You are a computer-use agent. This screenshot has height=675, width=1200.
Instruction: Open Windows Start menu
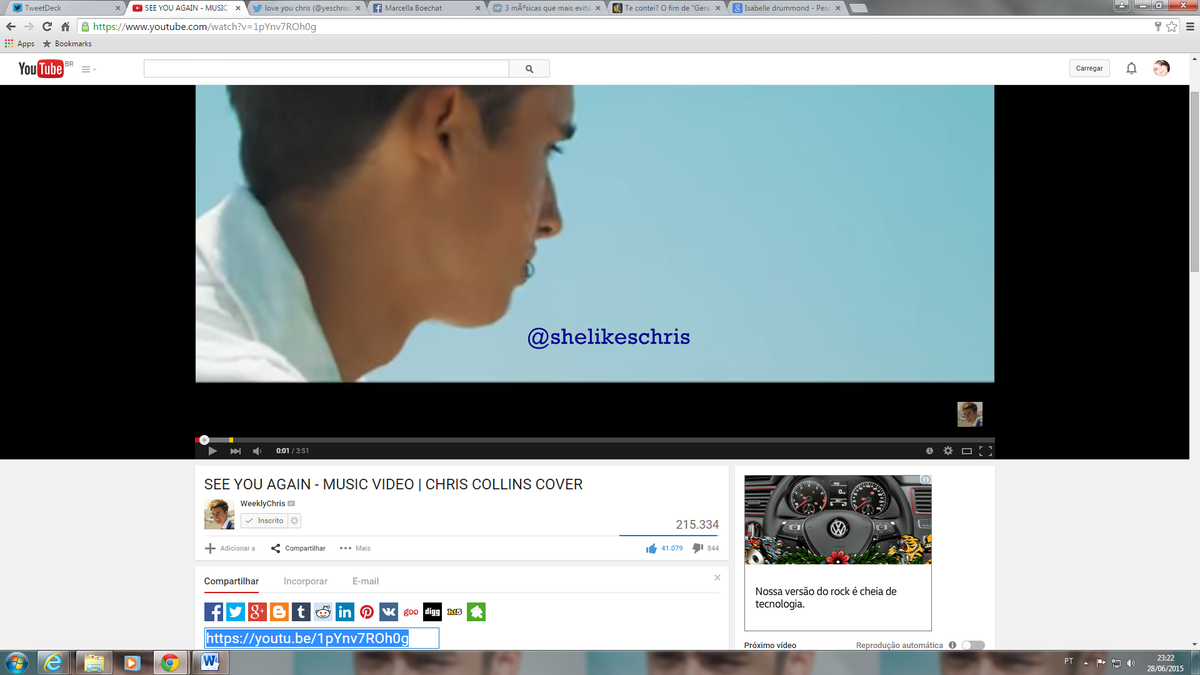tap(17, 662)
